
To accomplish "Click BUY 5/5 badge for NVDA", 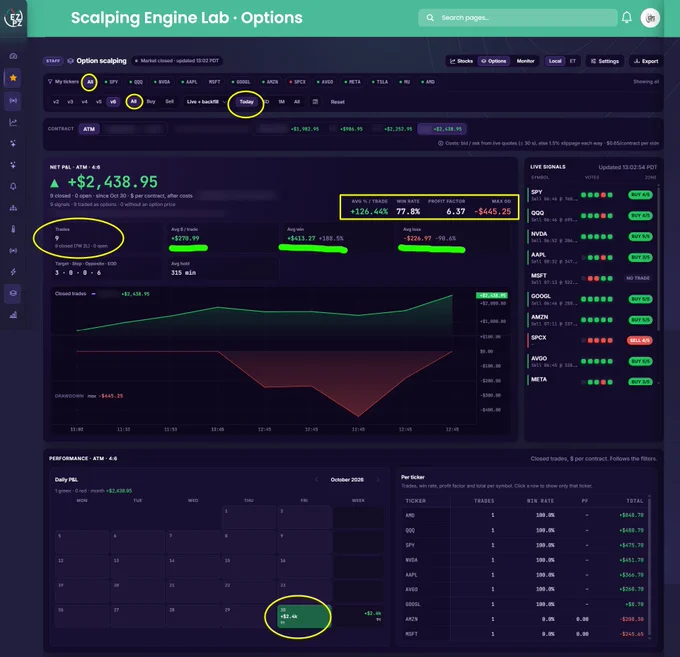I will pyautogui.click(x=640, y=237).
